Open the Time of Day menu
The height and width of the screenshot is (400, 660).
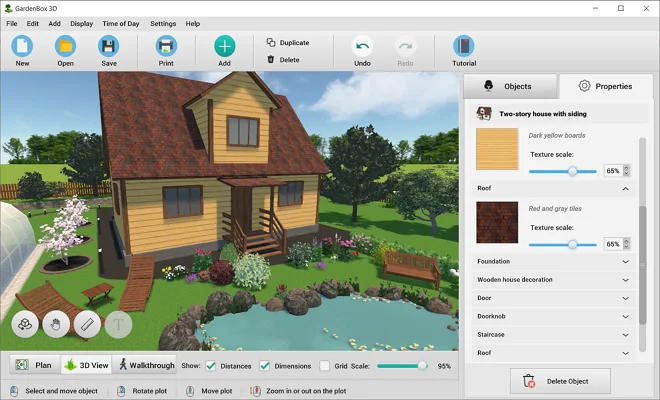pos(121,24)
